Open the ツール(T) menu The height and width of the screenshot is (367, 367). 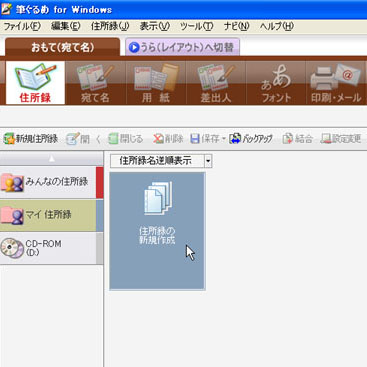[196, 26]
